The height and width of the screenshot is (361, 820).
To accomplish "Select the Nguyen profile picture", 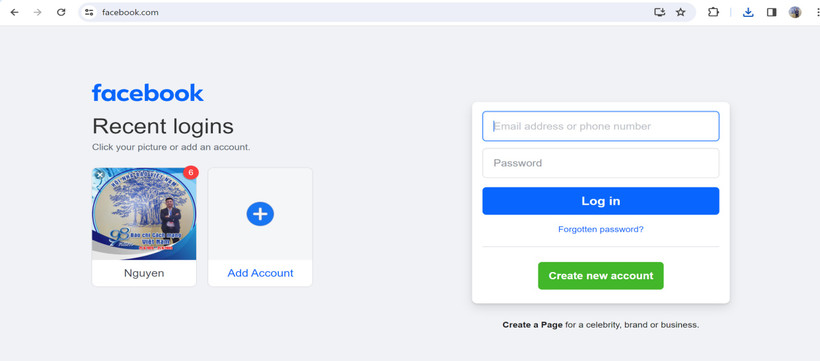I will 144,214.
